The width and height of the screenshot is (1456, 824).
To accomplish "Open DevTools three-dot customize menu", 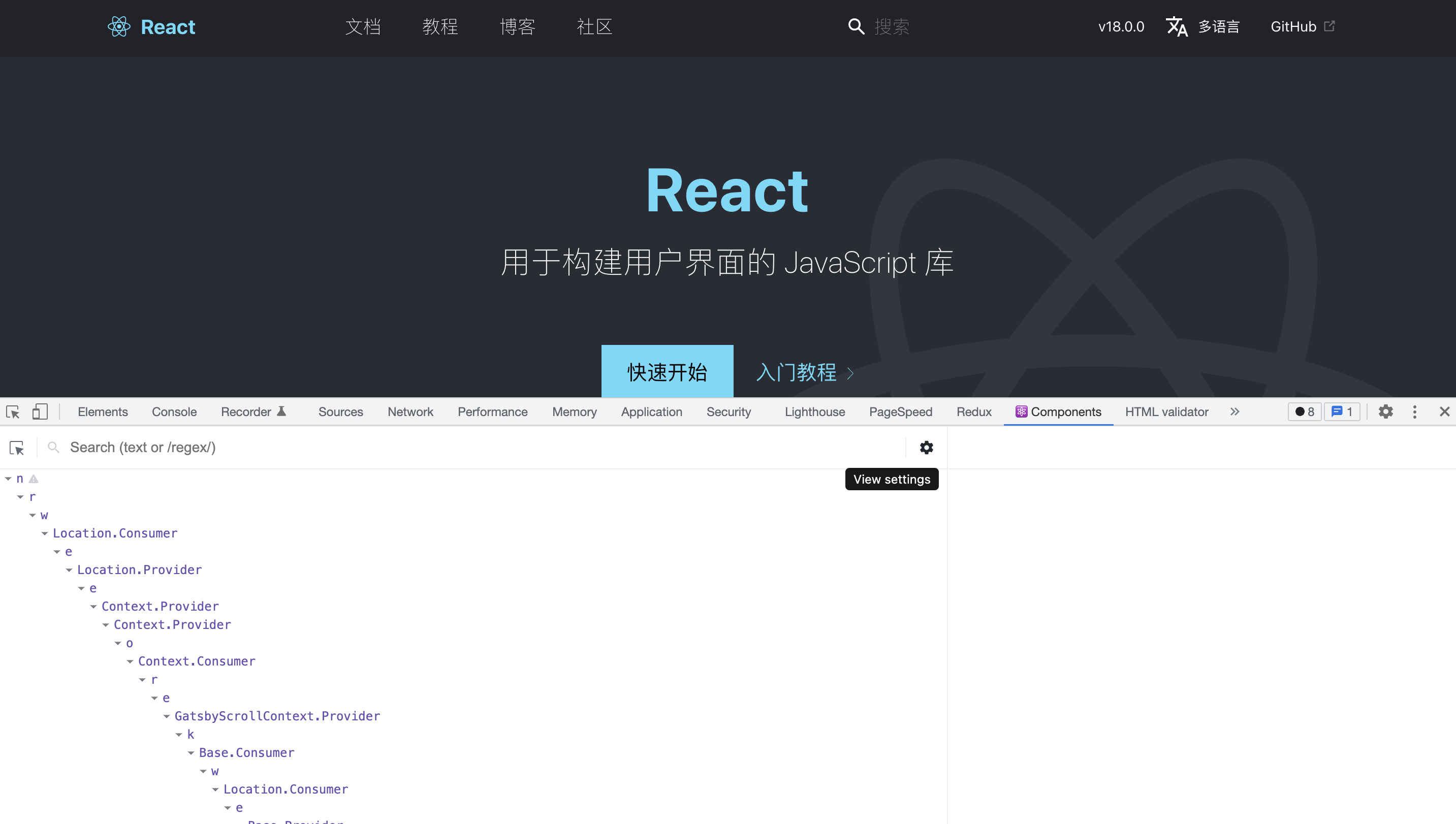I will click(x=1414, y=411).
